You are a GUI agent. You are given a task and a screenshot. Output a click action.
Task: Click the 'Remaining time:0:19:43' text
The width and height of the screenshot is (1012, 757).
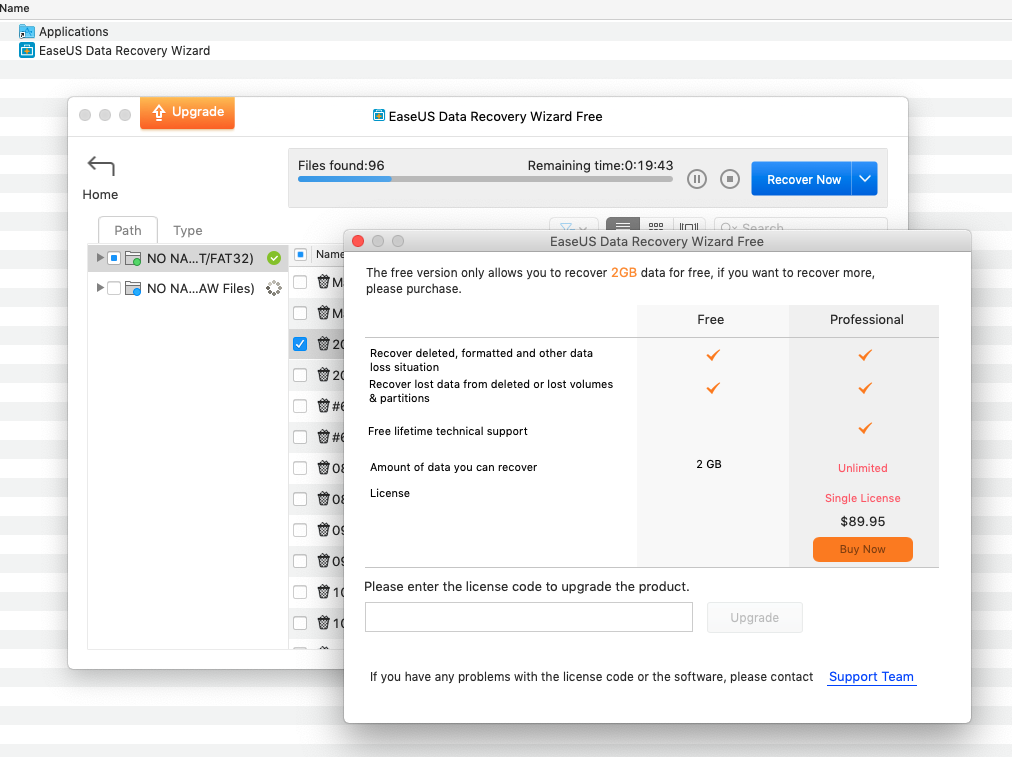[600, 165]
